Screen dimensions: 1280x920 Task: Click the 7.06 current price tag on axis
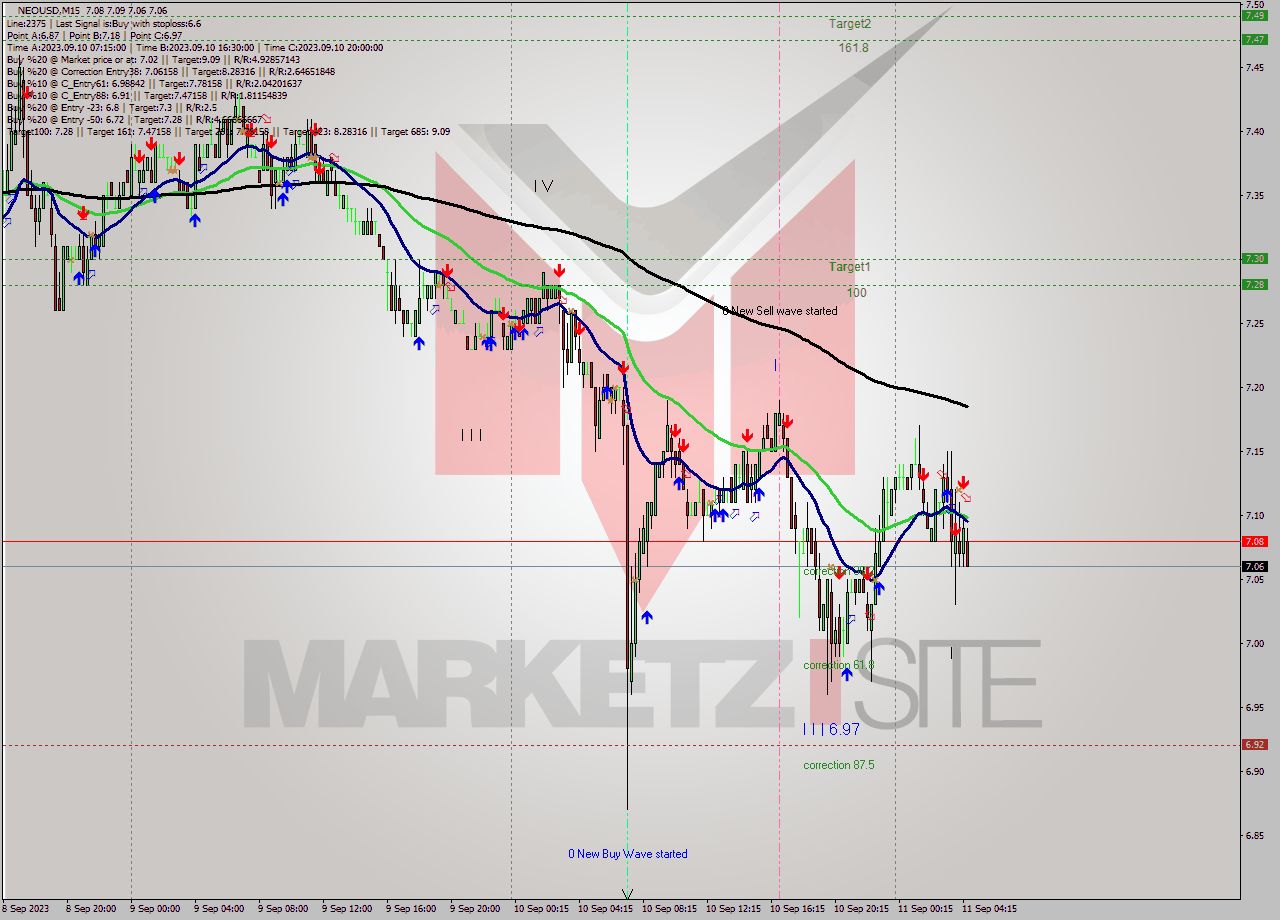1254,566
